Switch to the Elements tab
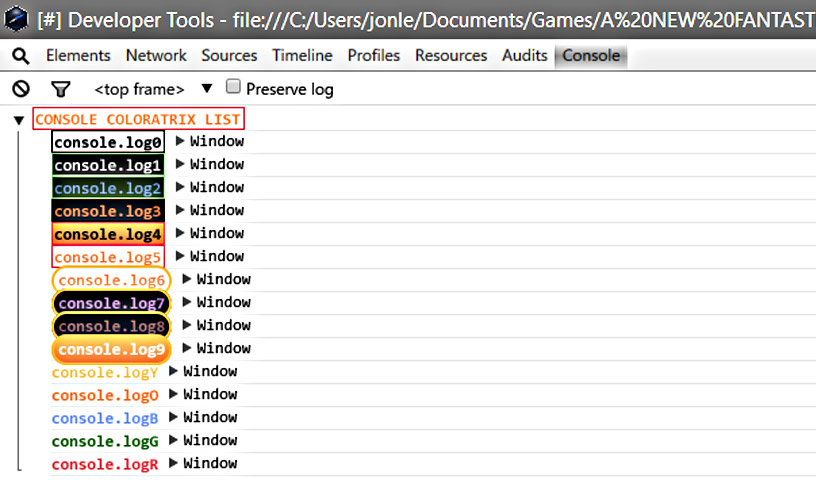Screen dimensions: 816x480 (78, 55)
